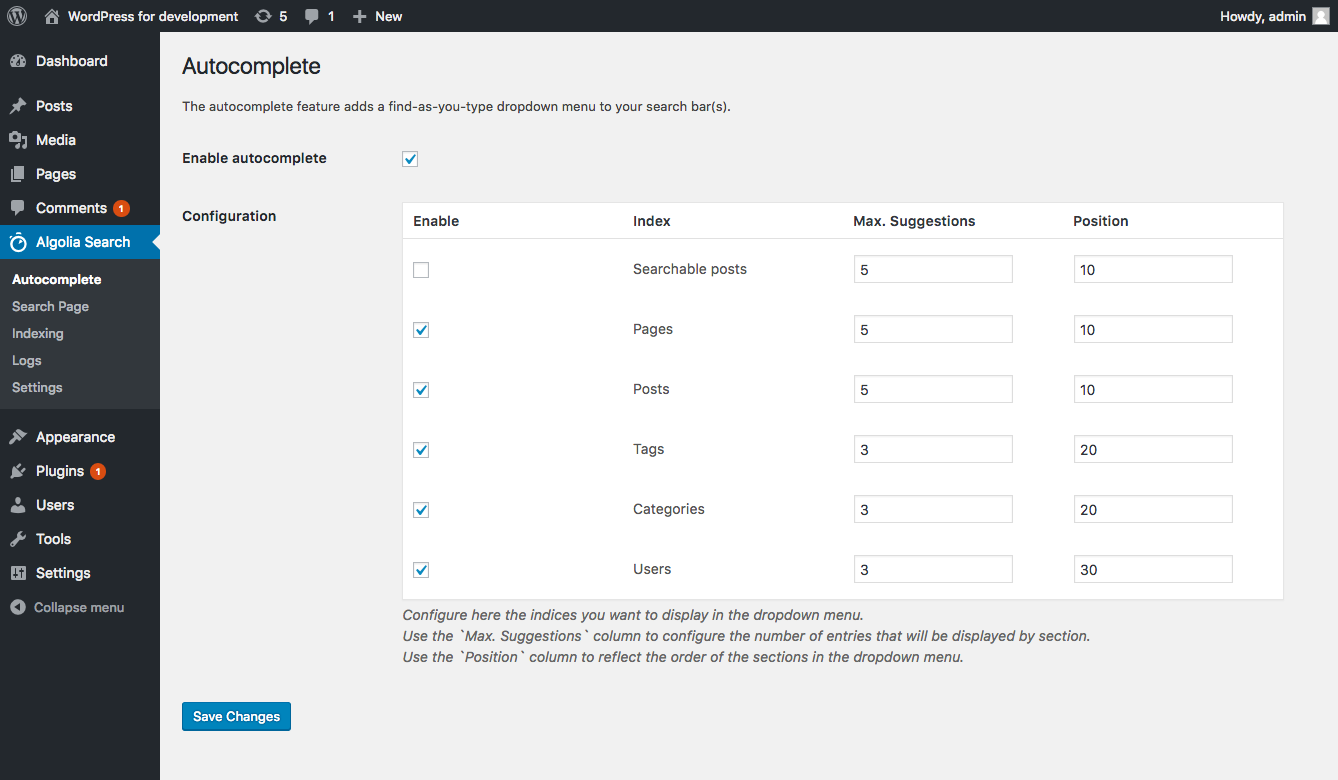
Task: Click the admin avatar image
Action: pyautogui.click(x=1321, y=16)
